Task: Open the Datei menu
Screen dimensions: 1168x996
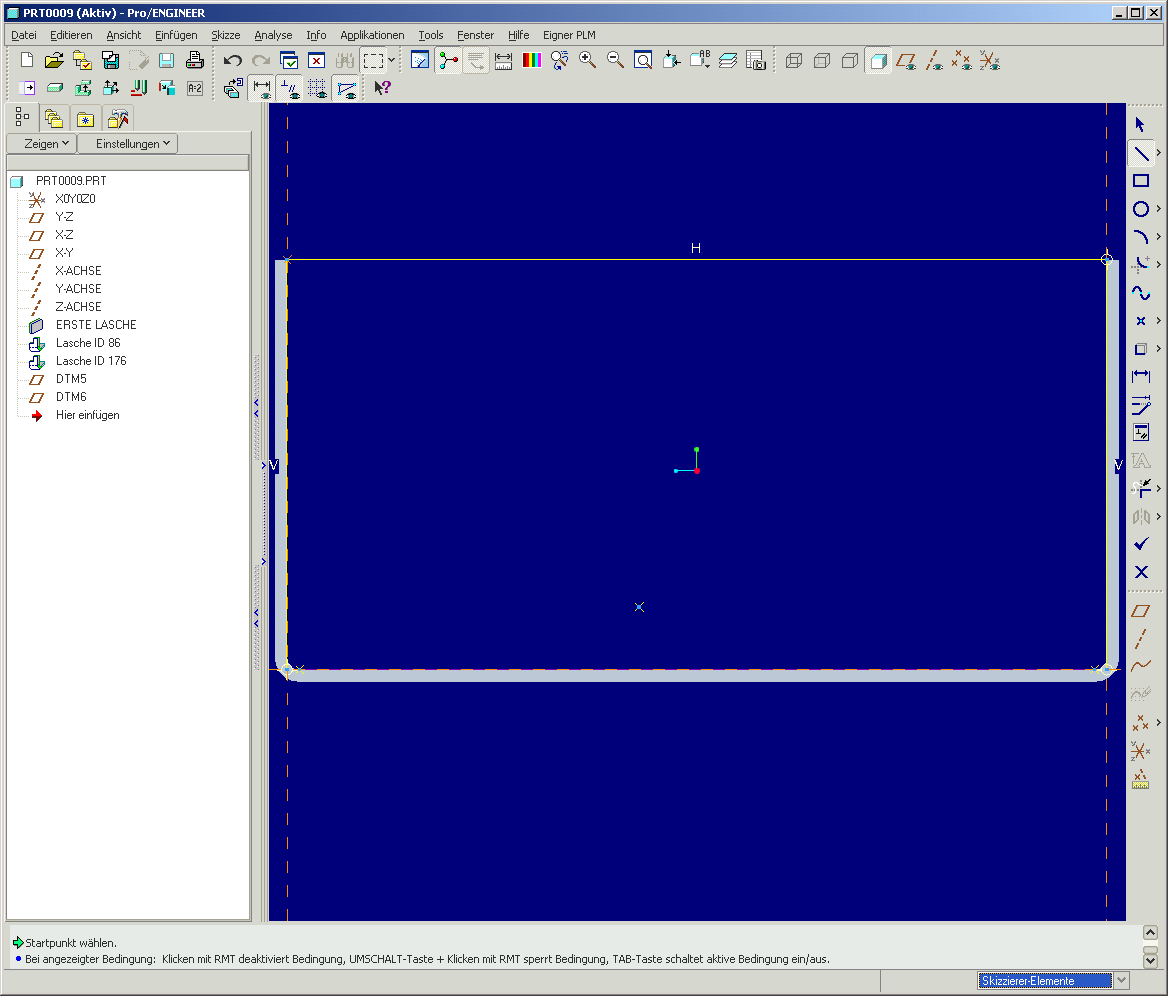Action: click(24, 35)
